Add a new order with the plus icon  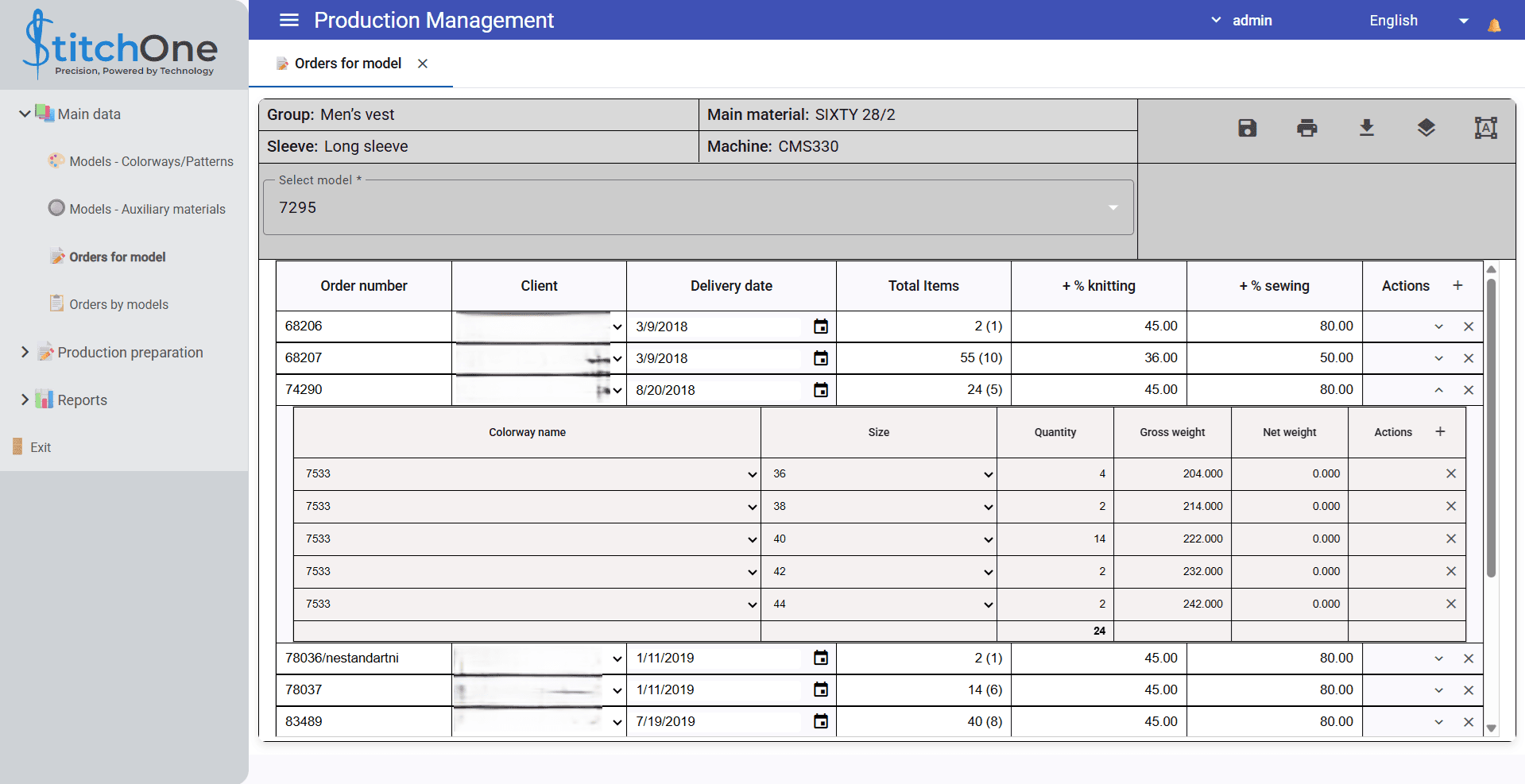[x=1457, y=285]
